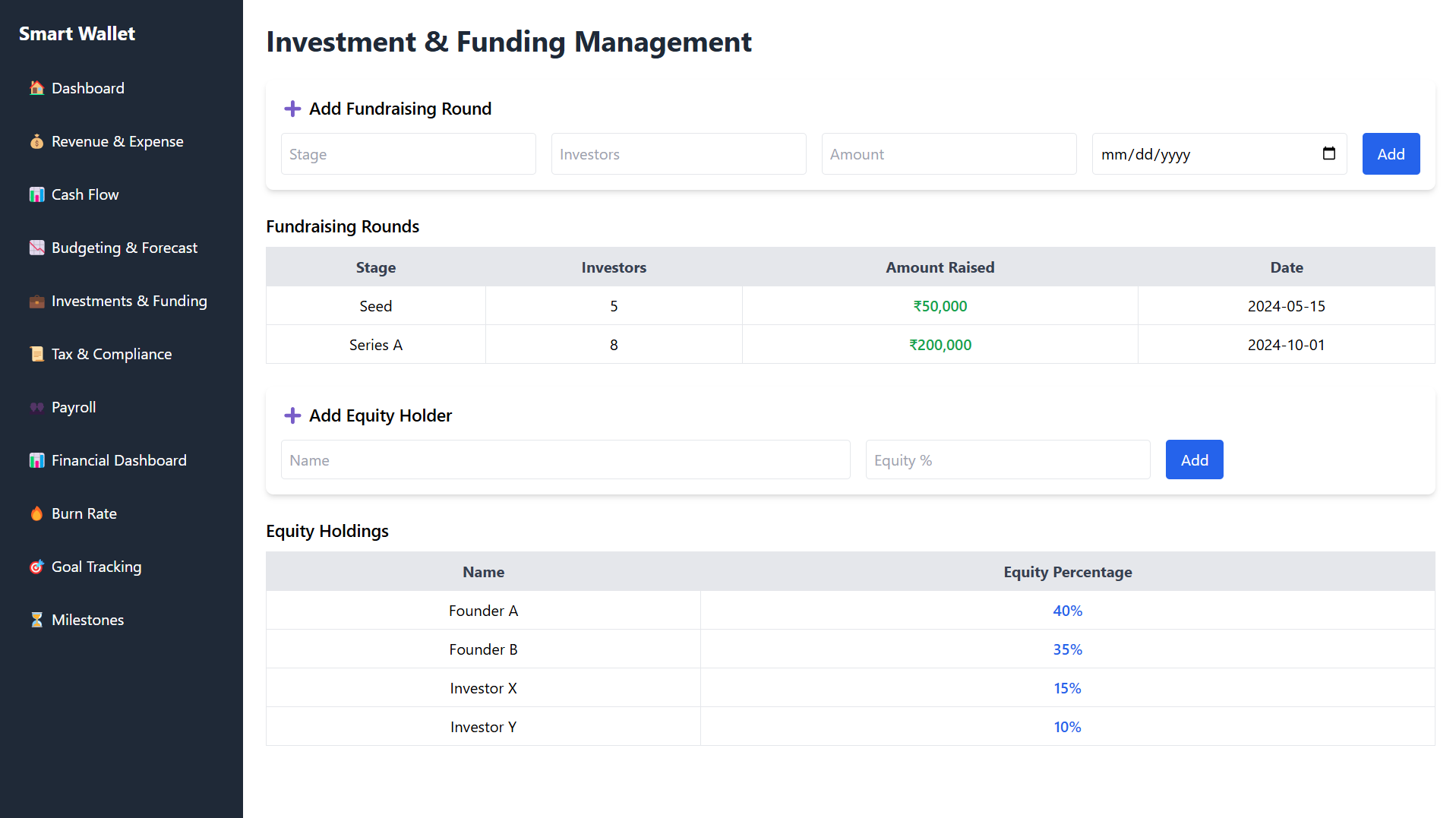The height and width of the screenshot is (818, 1456).
Task: Open Financial Dashboard from sidebar
Action: coord(118,460)
